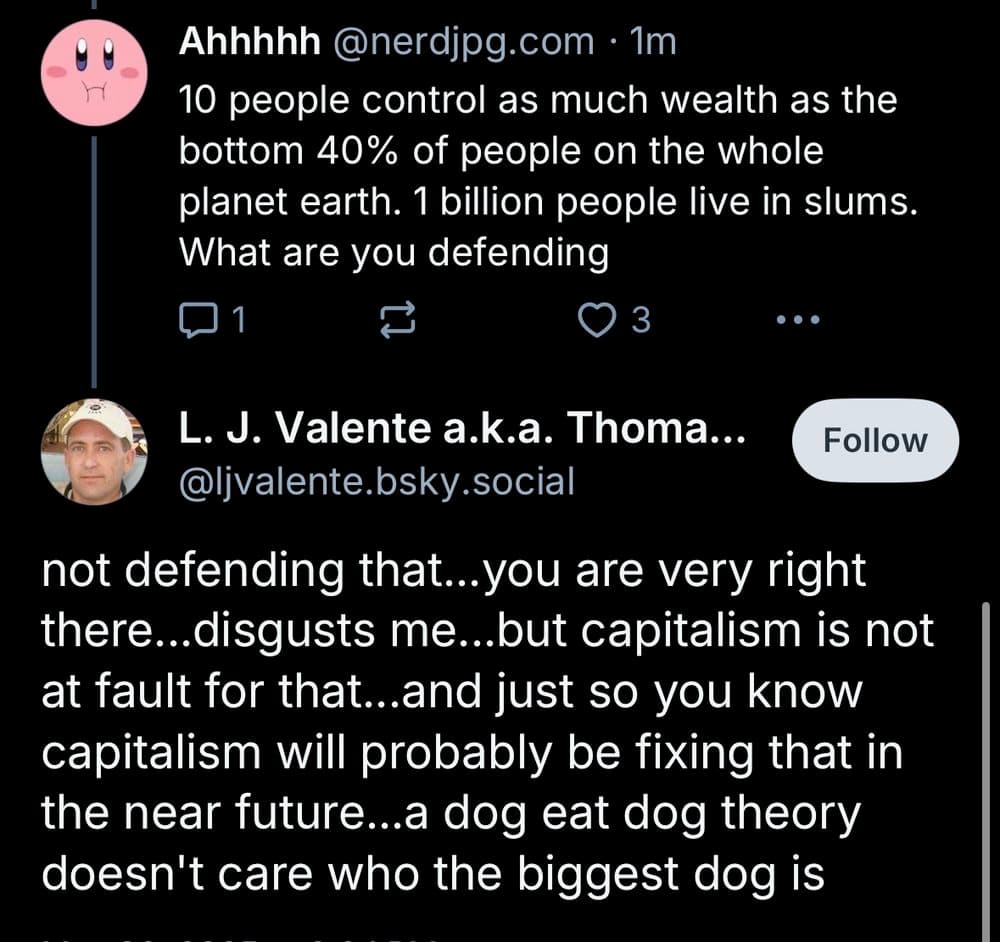The width and height of the screenshot is (1000, 942).
Task: Click the partially visible date at the bottom
Action: point(242,940)
